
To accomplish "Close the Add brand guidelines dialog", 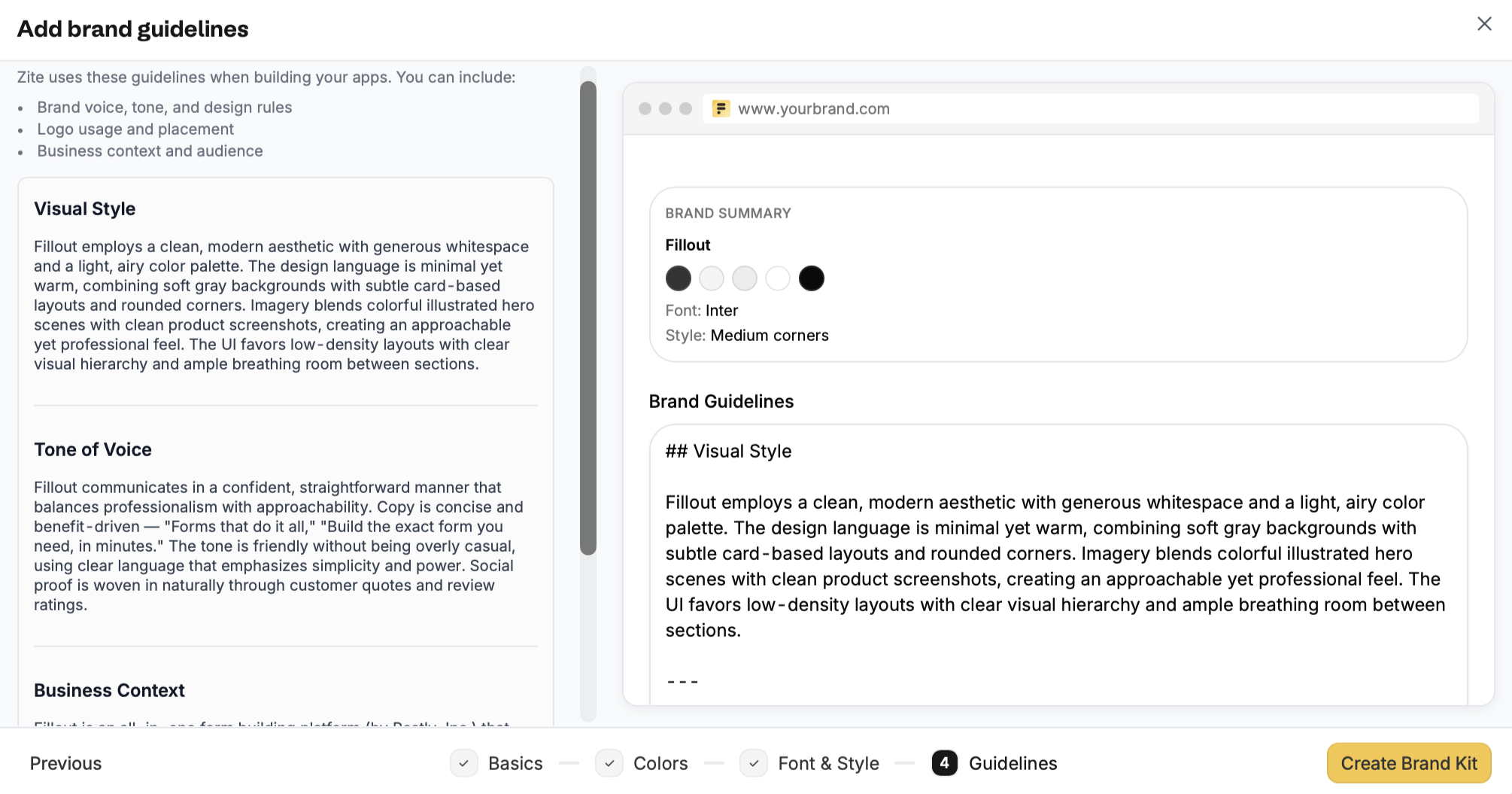I will click(x=1484, y=24).
